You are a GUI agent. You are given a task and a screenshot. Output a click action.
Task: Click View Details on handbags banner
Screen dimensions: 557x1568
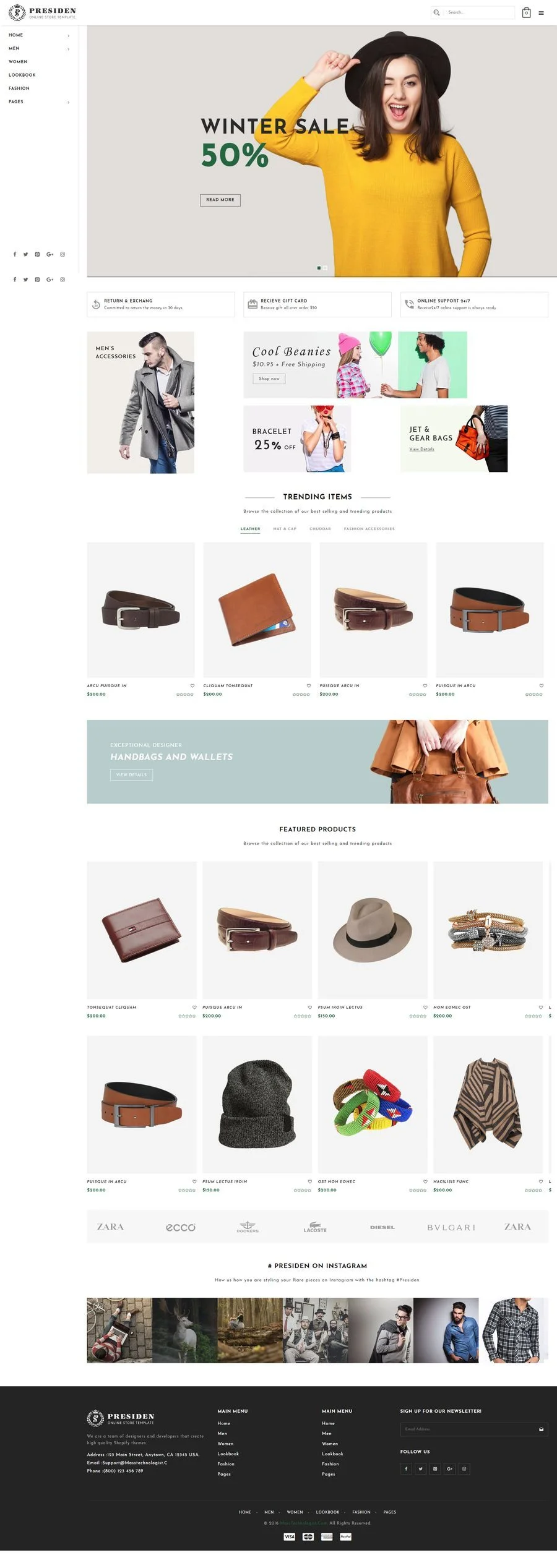pos(131,774)
